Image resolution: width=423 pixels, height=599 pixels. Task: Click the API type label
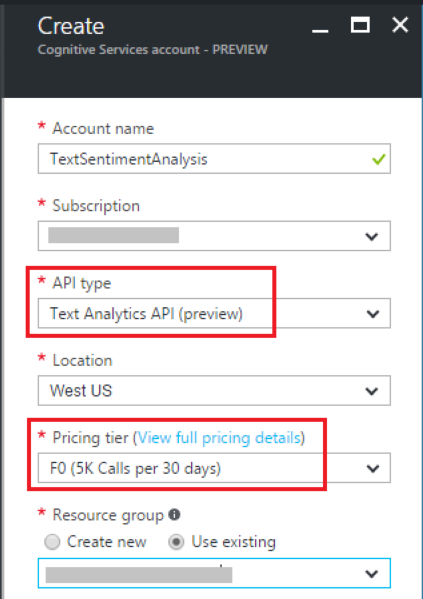82,283
